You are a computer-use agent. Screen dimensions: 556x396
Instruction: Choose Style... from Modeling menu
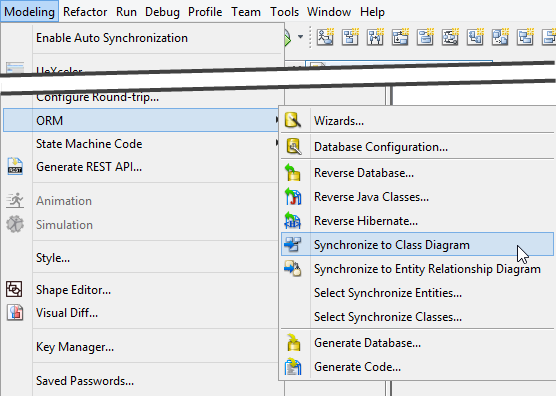click(x=53, y=258)
